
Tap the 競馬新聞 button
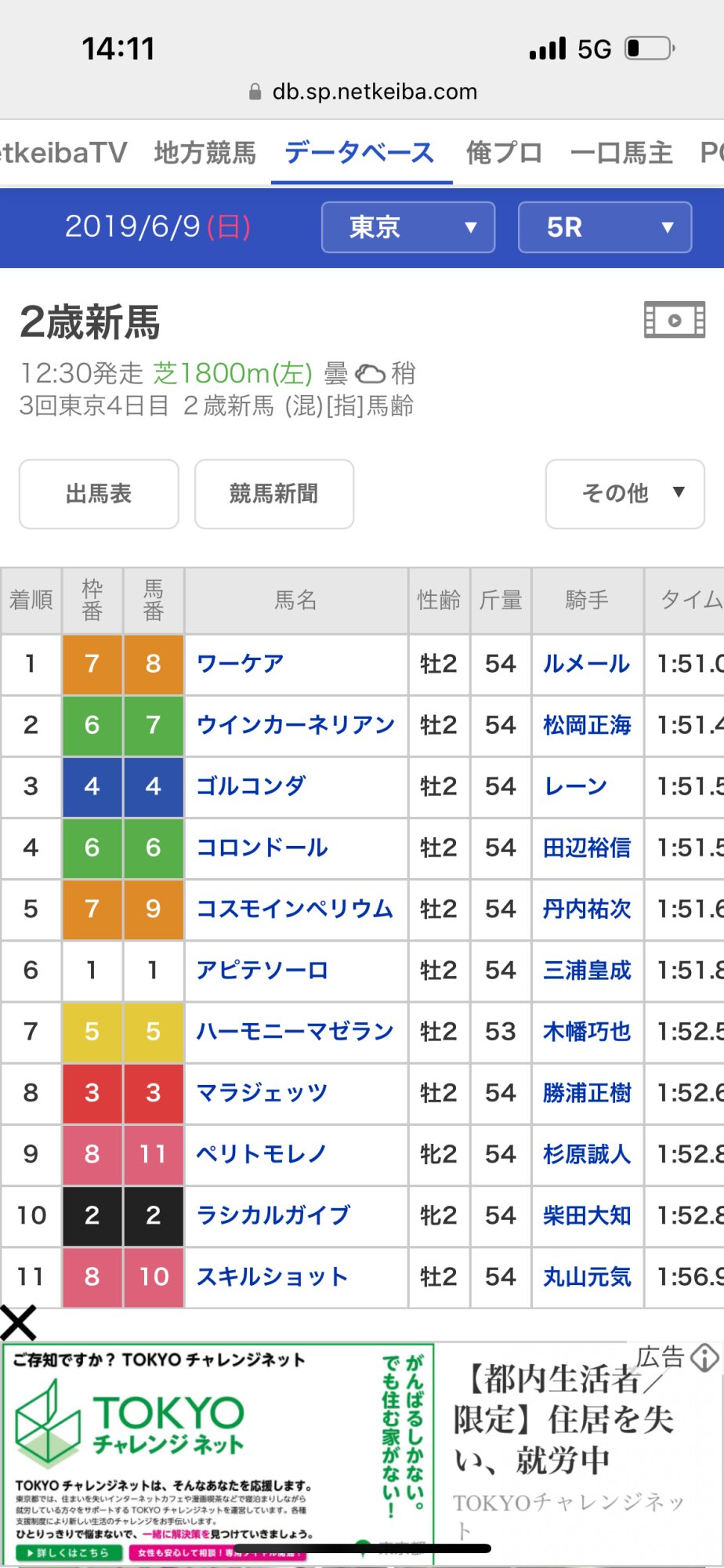tap(273, 494)
